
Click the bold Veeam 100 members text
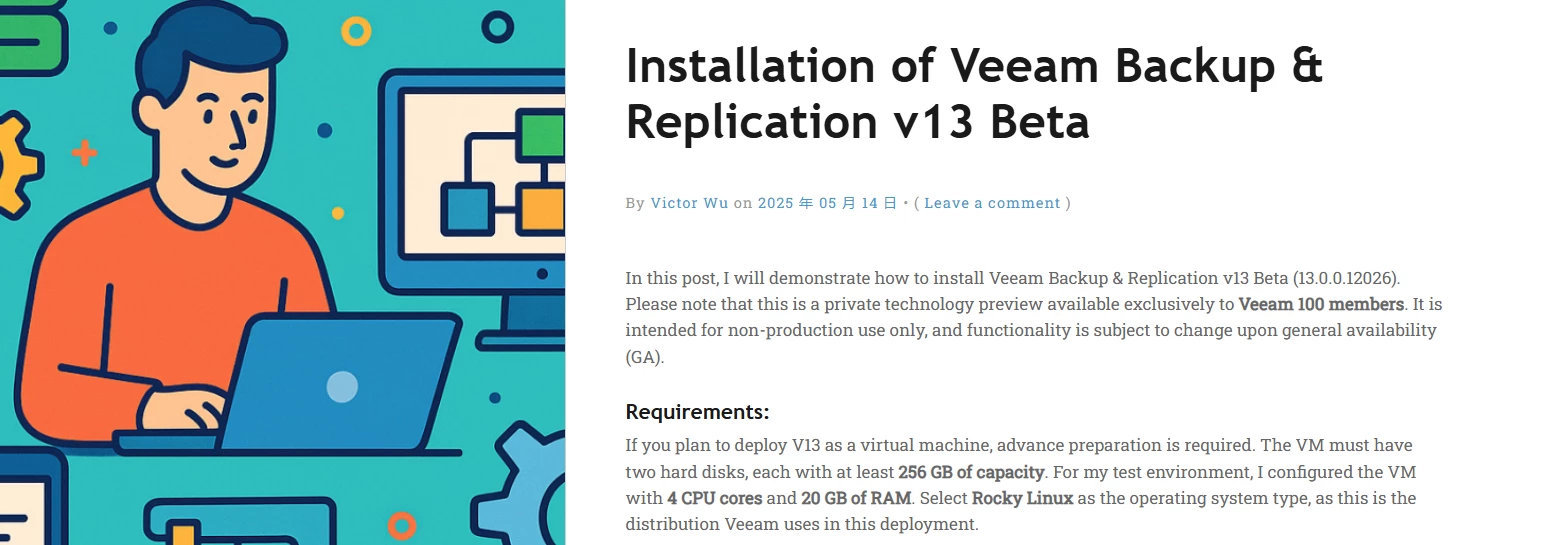click(x=1322, y=304)
